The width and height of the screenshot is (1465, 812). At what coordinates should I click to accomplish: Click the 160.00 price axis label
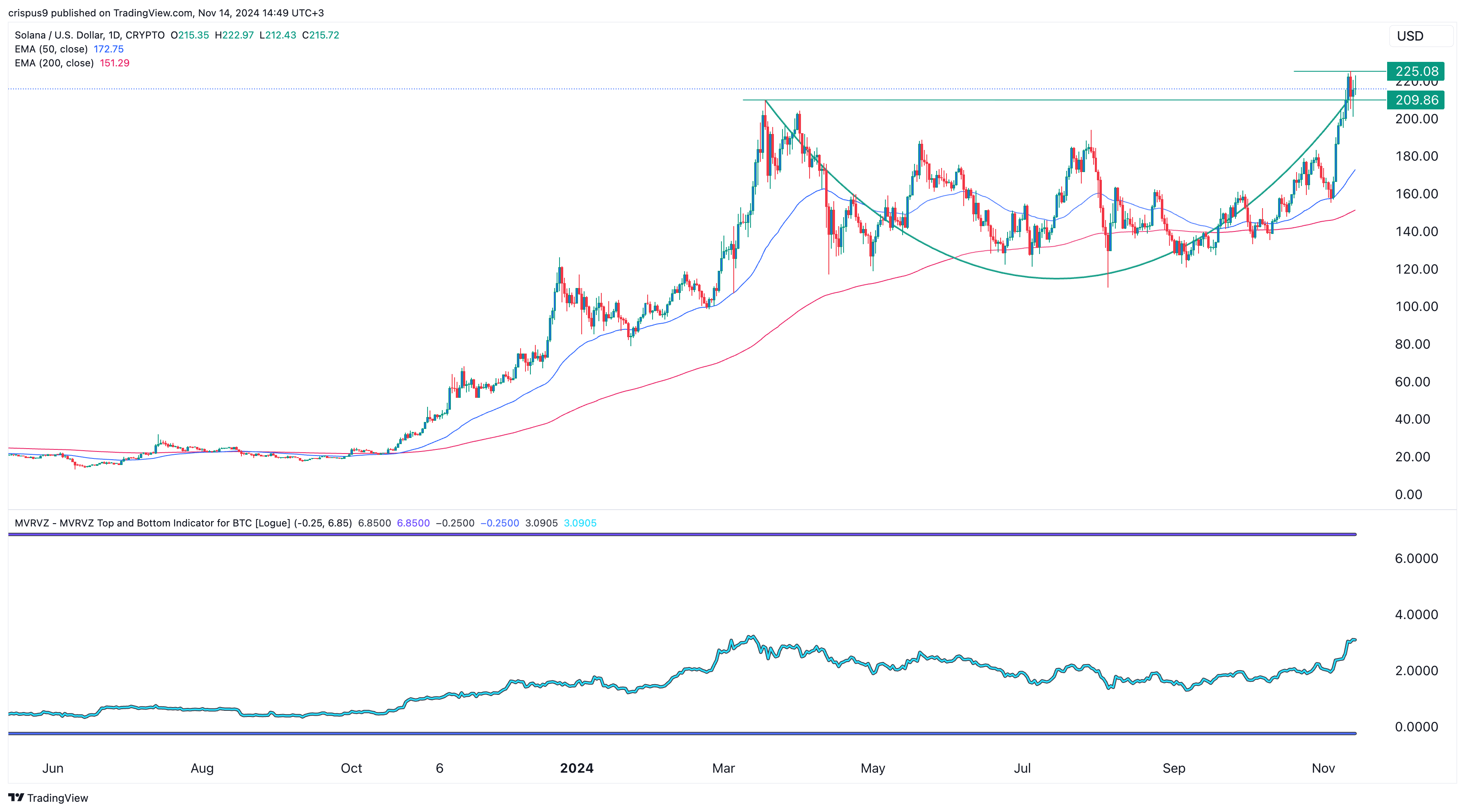1416,194
